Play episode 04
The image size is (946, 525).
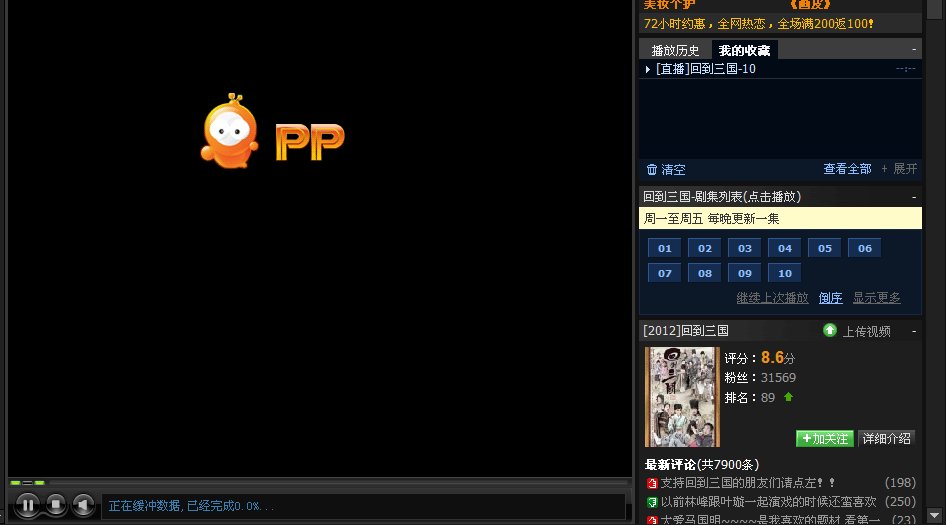pyautogui.click(x=784, y=248)
